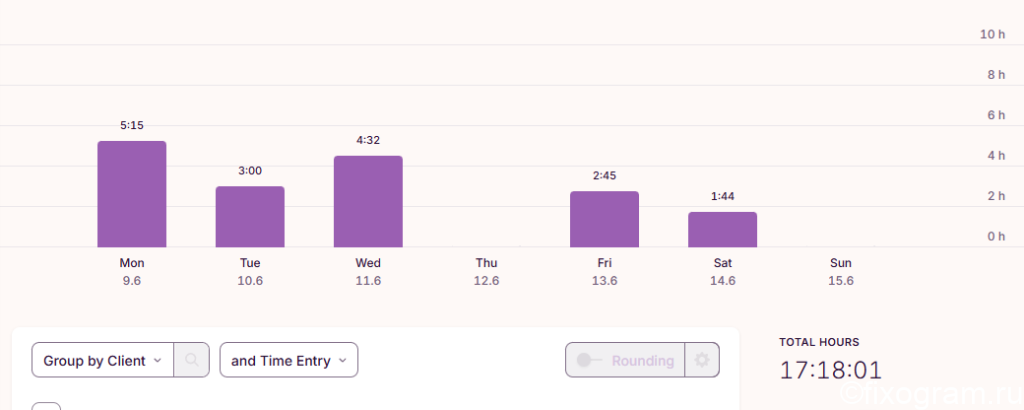Click the Thu 12.6 axis label
Image resolution: width=1024 pixels, height=410 pixels.
click(x=486, y=272)
